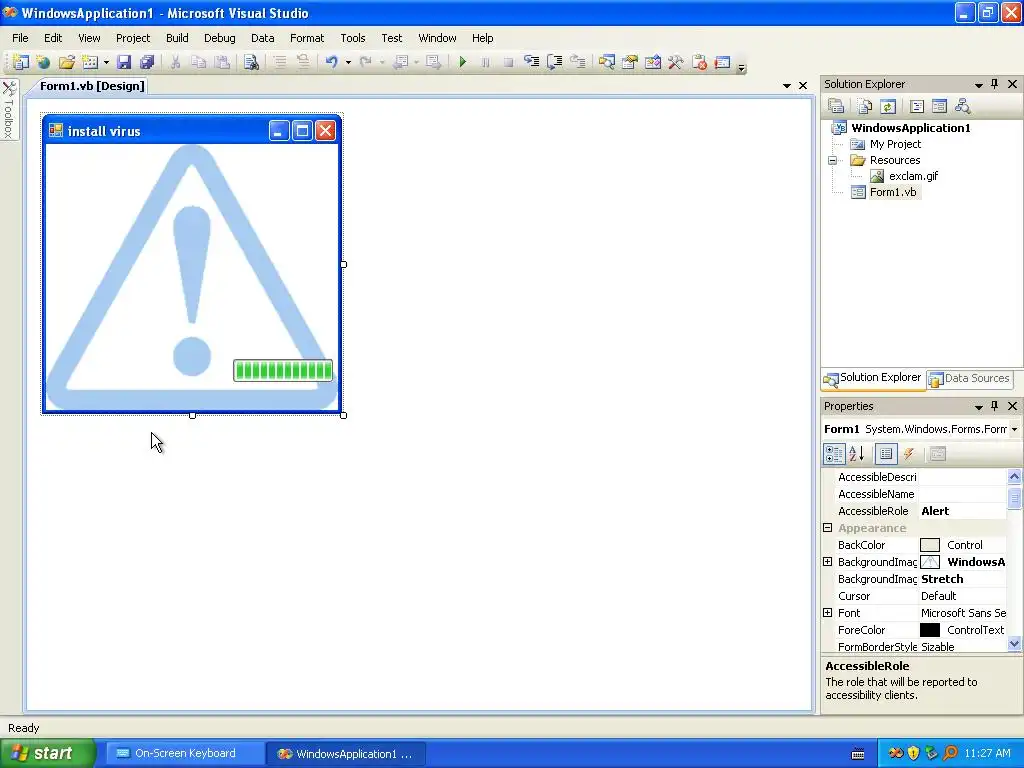The width and height of the screenshot is (1024, 768).
Task: Select the Form1.vb [Design] tab
Action: pos(92,86)
